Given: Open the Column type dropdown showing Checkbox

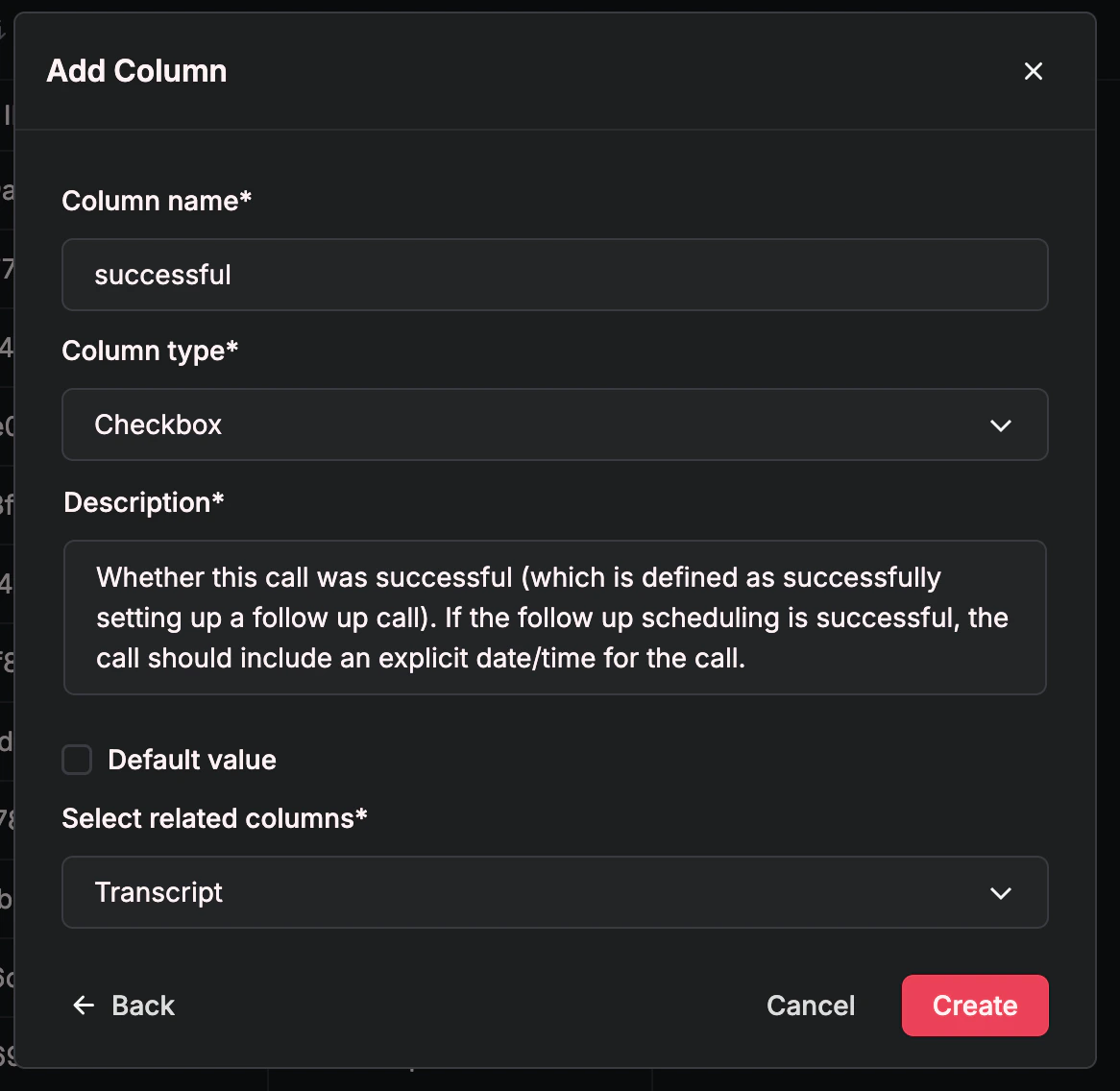Looking at the screenshot, I should [555, 425].
